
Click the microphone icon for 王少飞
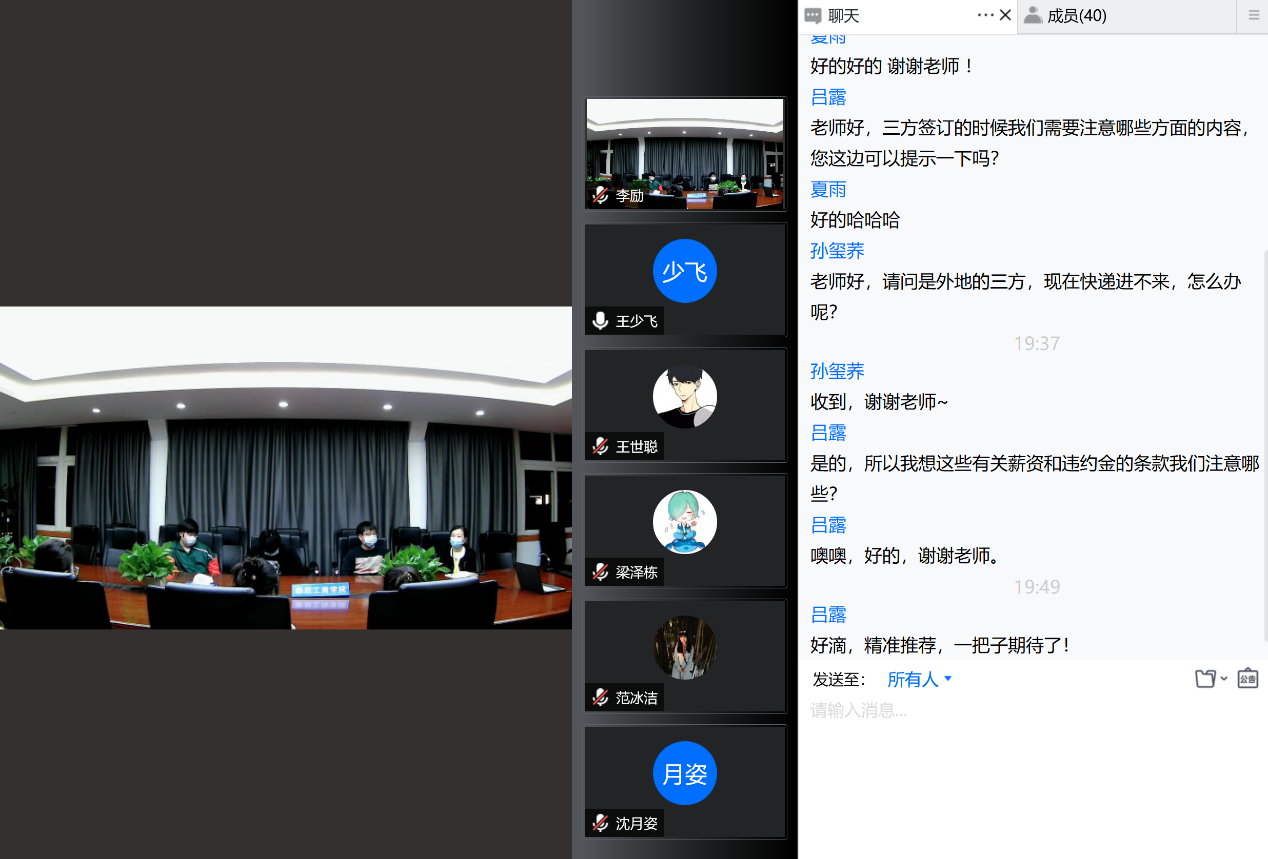coord(600,321)
